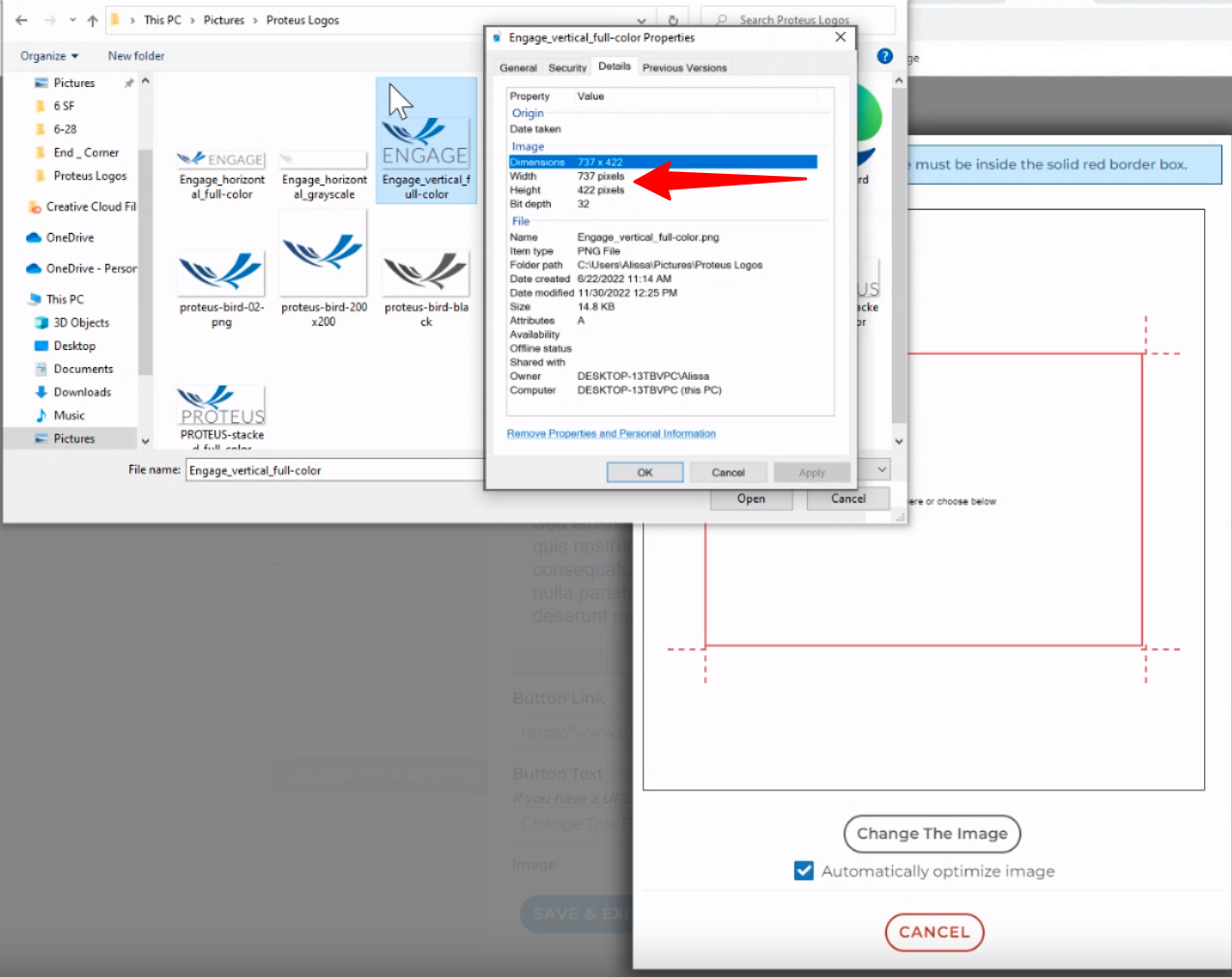Viewport: 1232px width, 977px height.
Task: Click the Item type PNG File row
Action: pyautogui.click(x=663, y=251)
